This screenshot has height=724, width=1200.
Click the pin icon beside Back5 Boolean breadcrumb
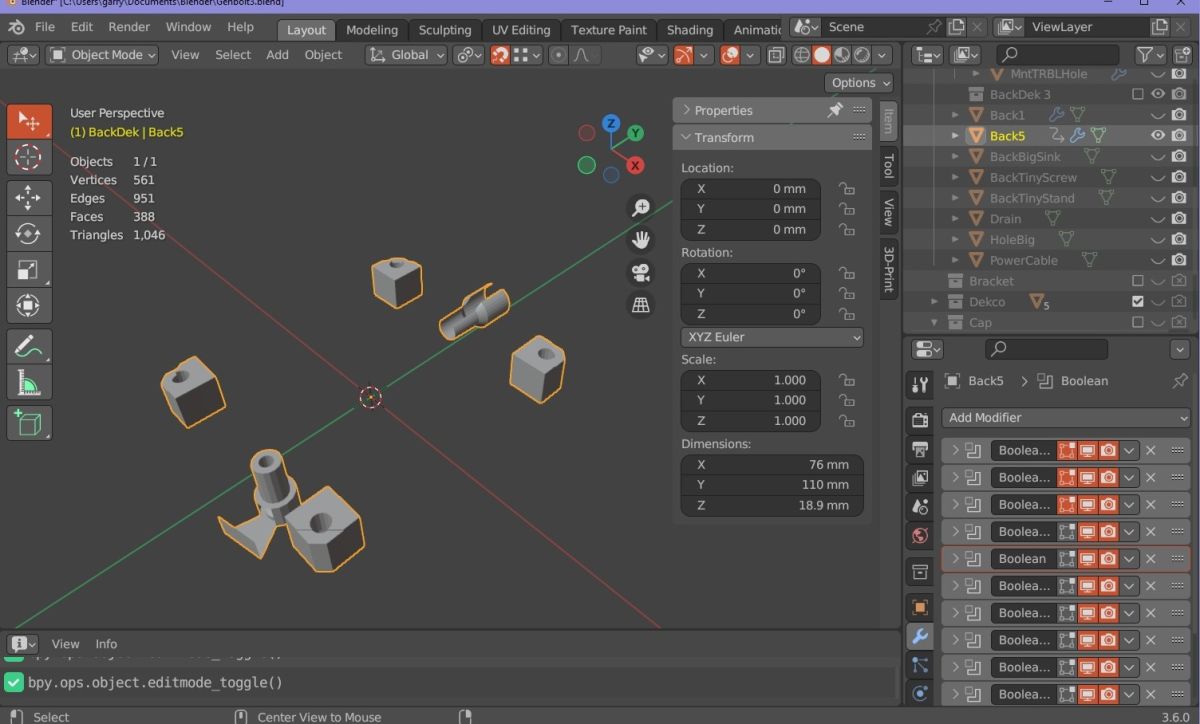coord(1179,381)
